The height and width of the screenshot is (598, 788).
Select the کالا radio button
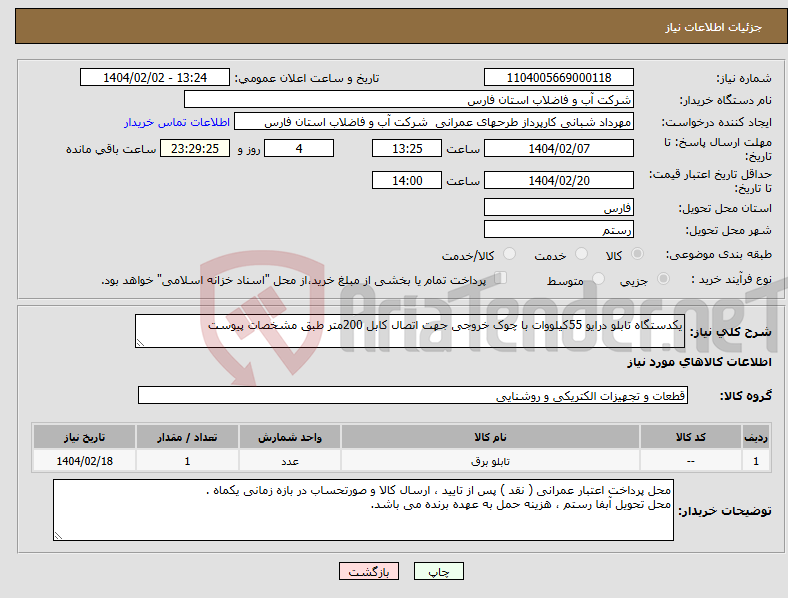(637, 254)
